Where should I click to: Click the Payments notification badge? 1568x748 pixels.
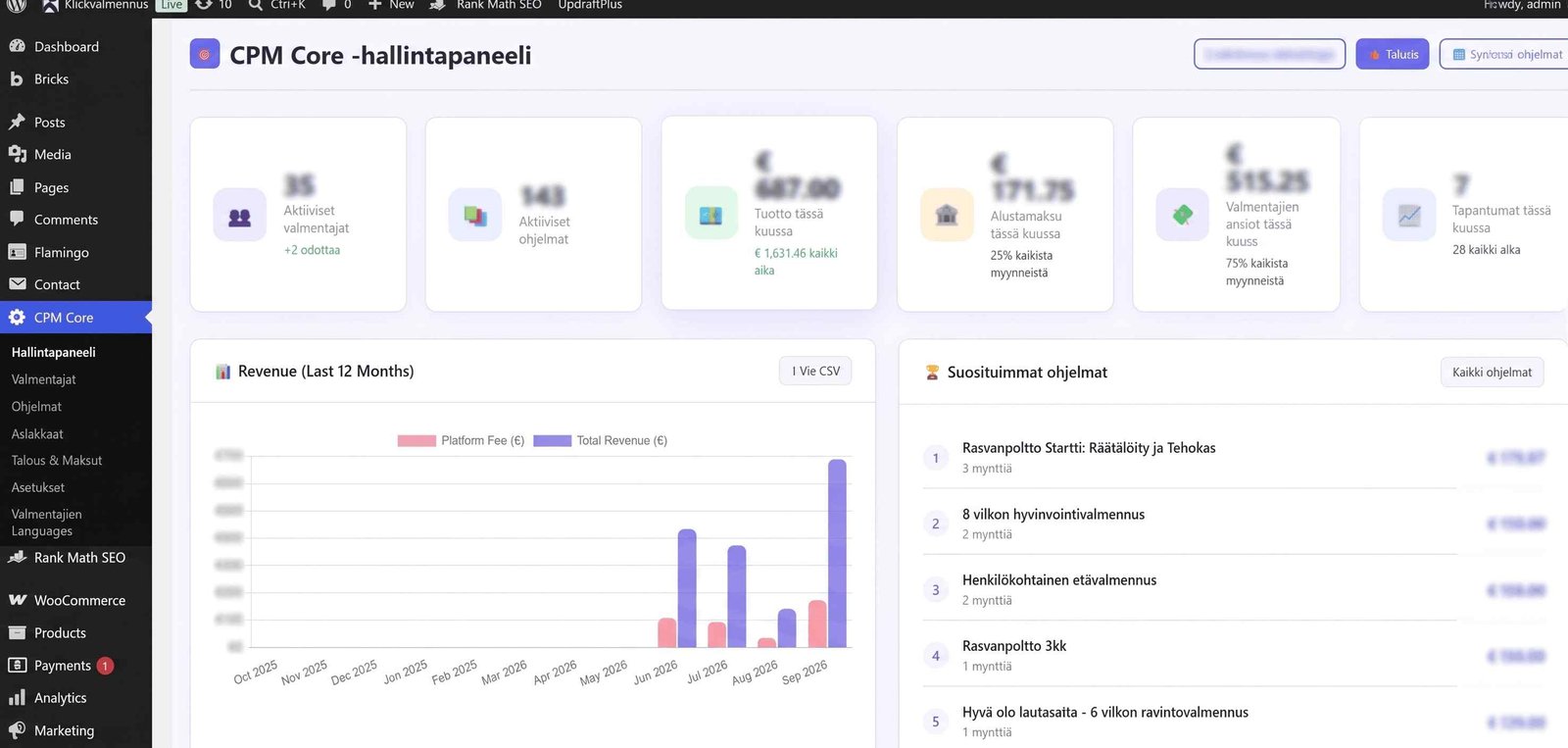(x=105, y=666)
